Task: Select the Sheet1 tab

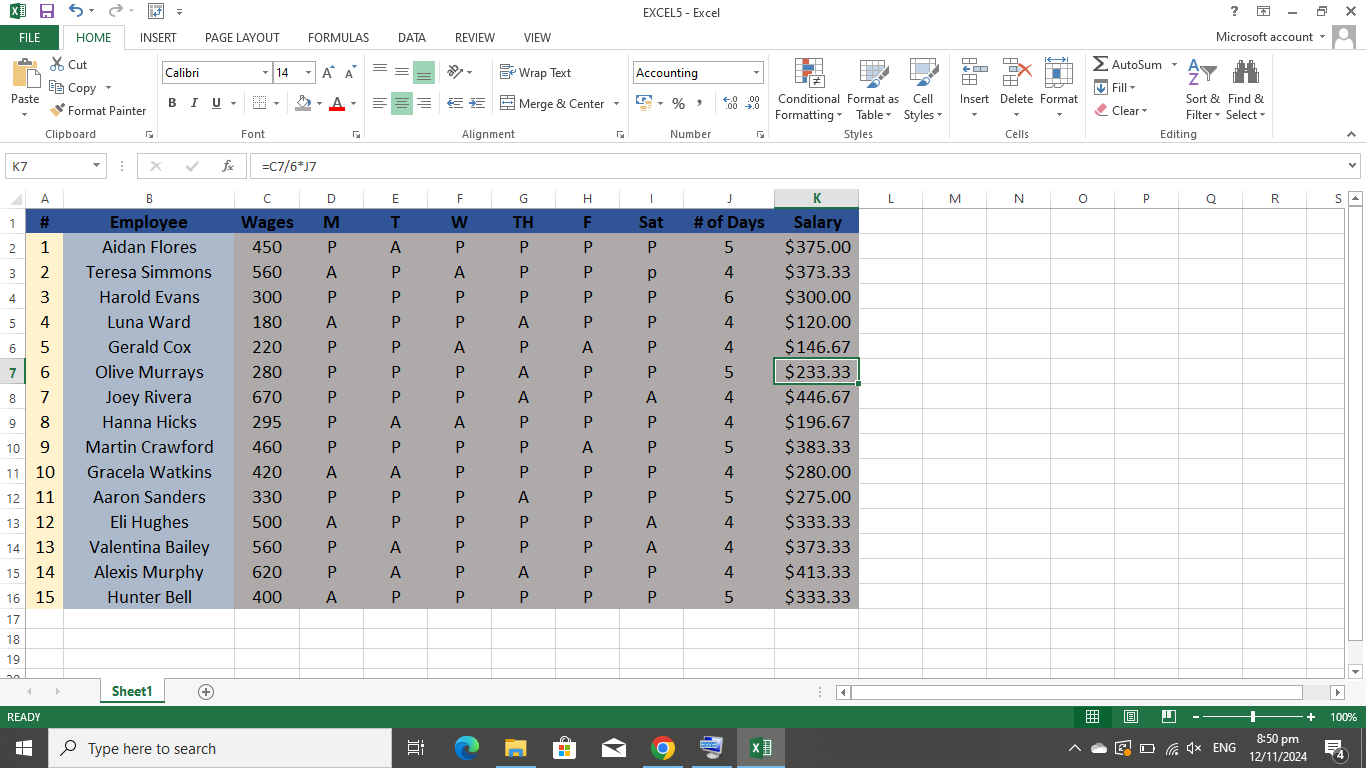Action: [x=132, y=691]
